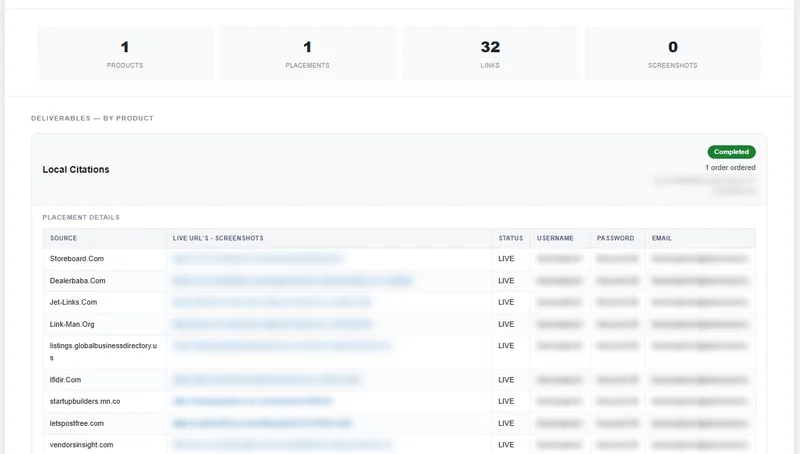This screenshot has width=800, height=454.
Task: Click the Local Citations product heading
Action: click(76, 169)
